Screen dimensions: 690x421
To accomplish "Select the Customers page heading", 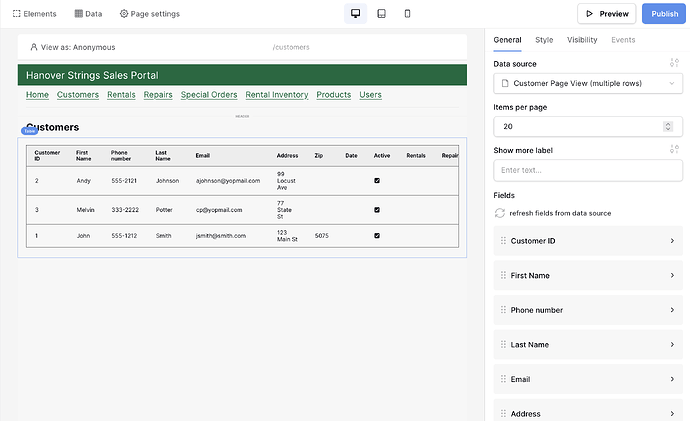I will 52,127.
